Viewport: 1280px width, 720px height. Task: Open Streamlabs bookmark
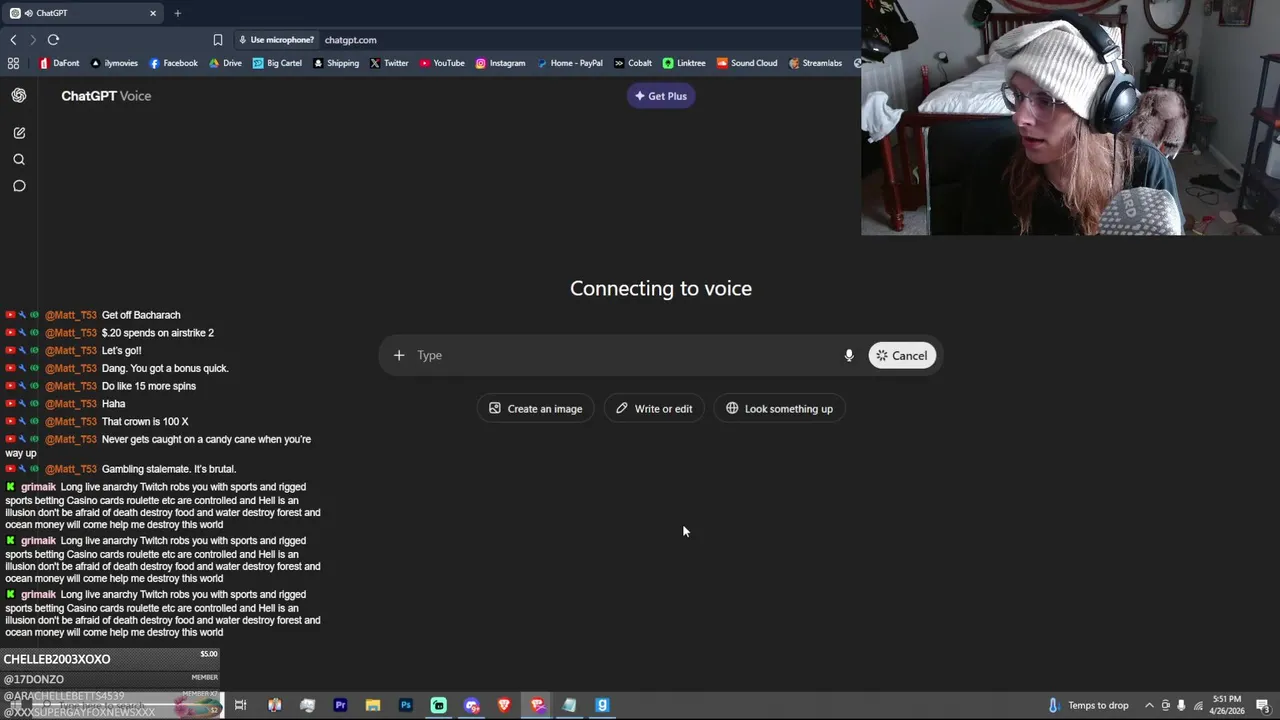(816, 63)
